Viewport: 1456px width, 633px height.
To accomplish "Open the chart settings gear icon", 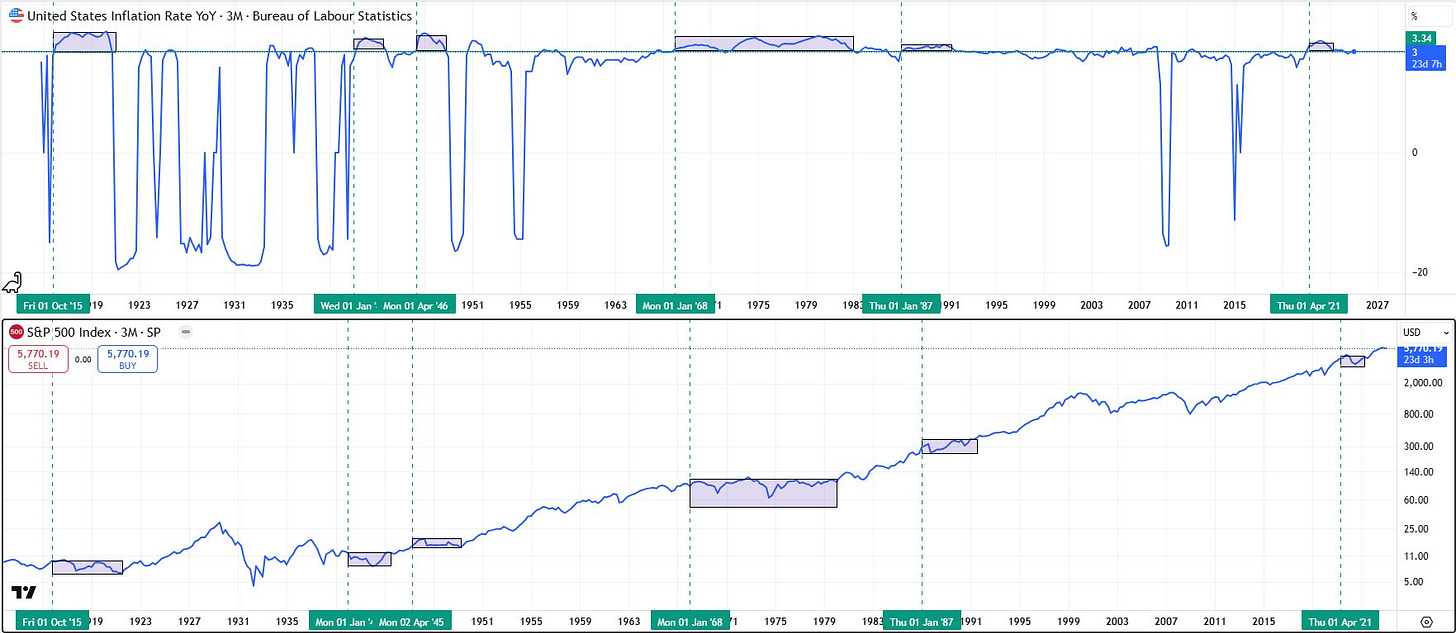I will click(x=1427, y=621).
